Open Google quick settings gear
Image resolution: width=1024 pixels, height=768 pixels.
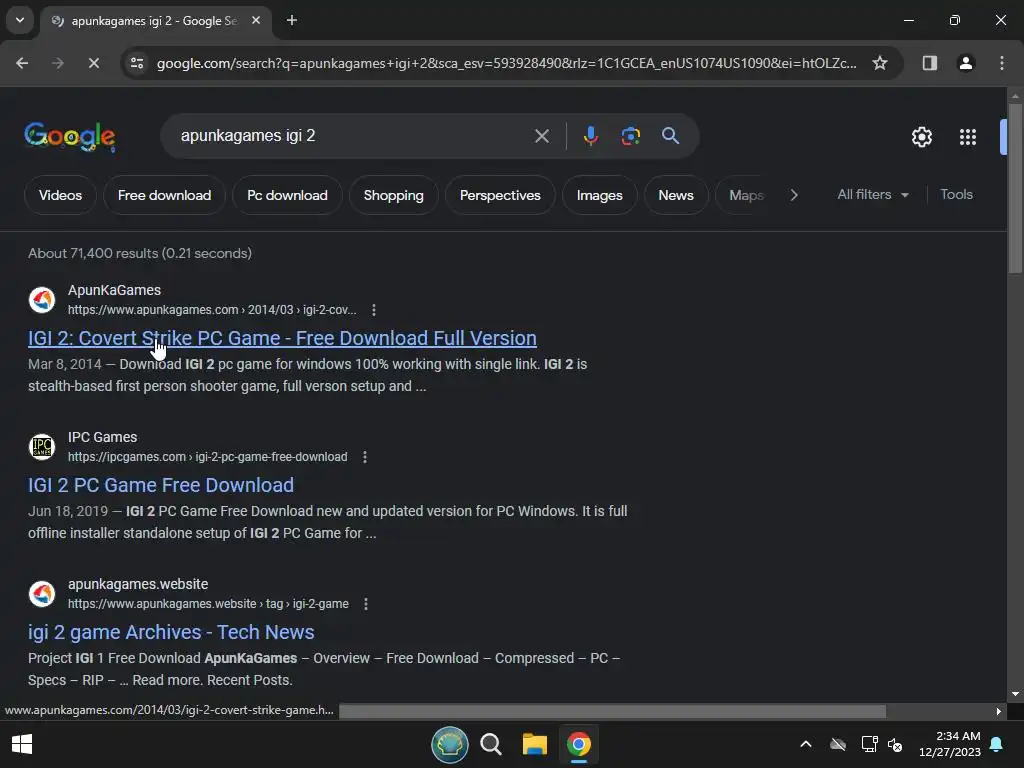click(x=921, y=137)
